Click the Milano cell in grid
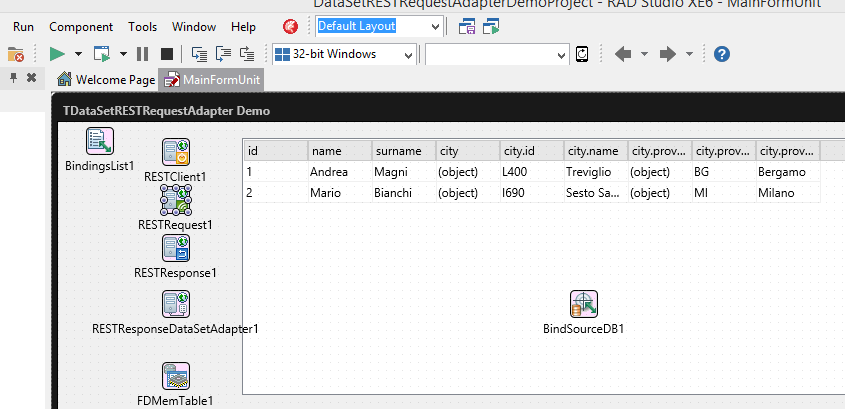This screenshot has height=409, width=845. click(x=788, y=193)
